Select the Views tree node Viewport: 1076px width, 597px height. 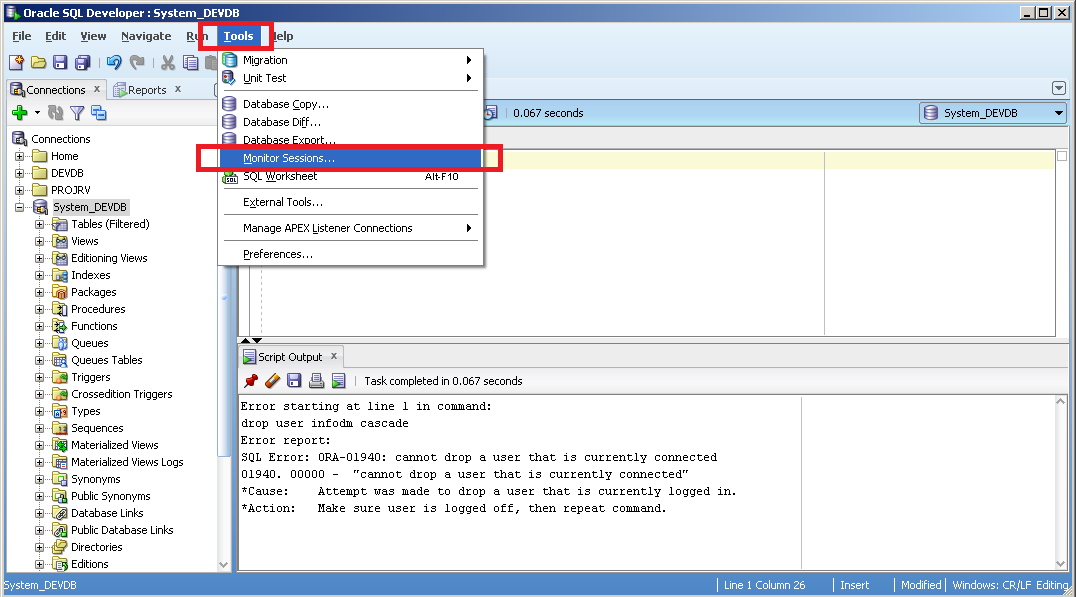84,242
